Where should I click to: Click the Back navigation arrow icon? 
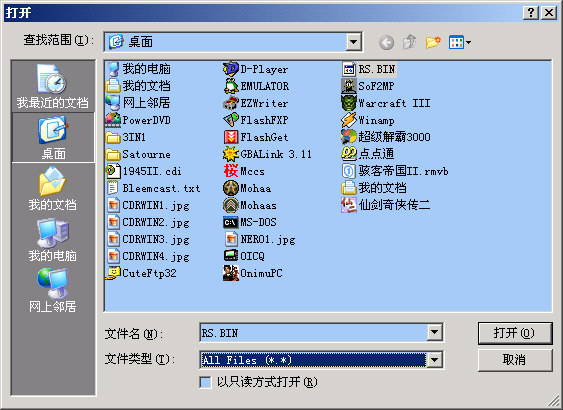point(386,43)
